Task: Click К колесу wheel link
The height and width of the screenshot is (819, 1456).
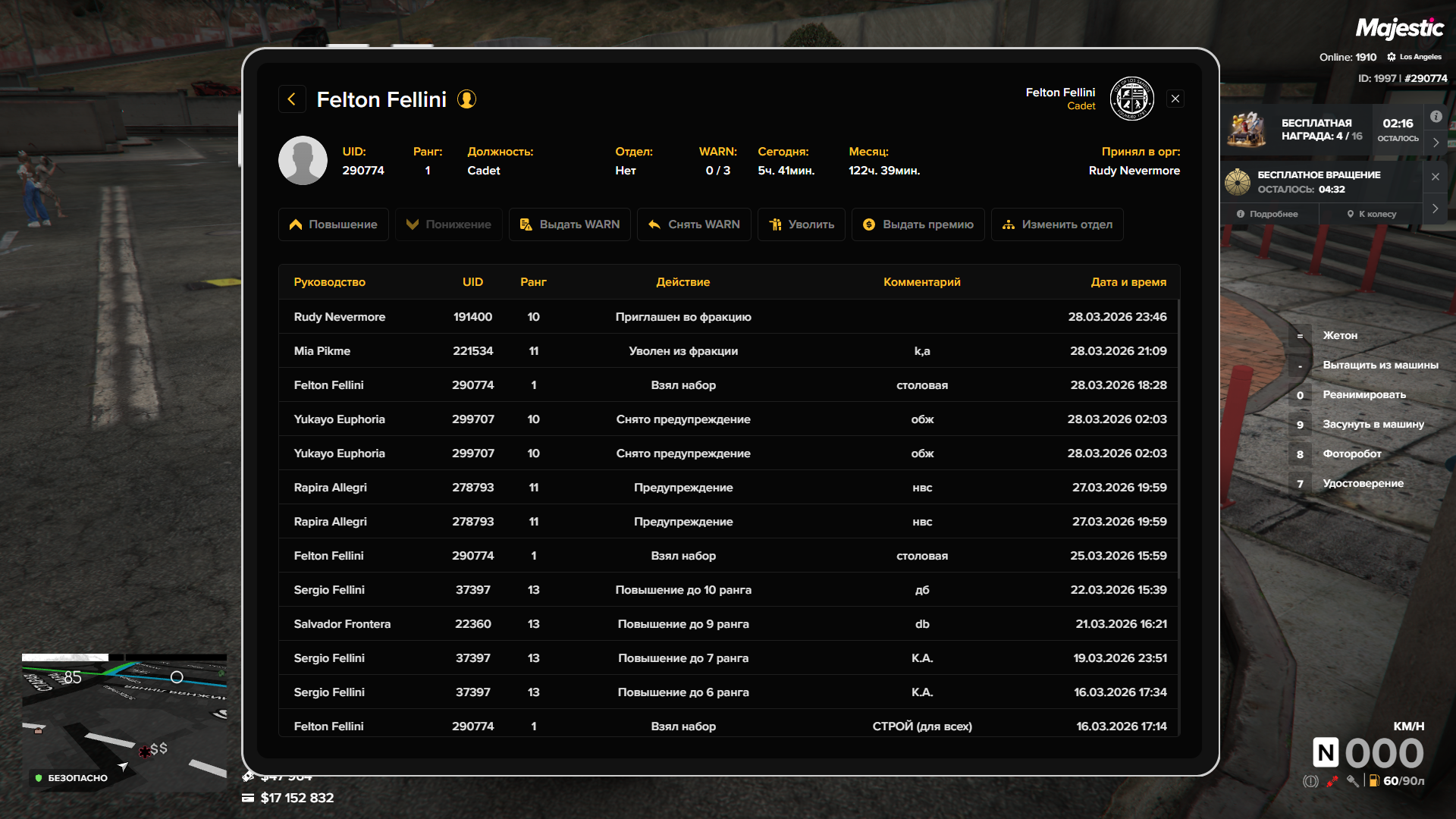Action: pos(1371,214)
